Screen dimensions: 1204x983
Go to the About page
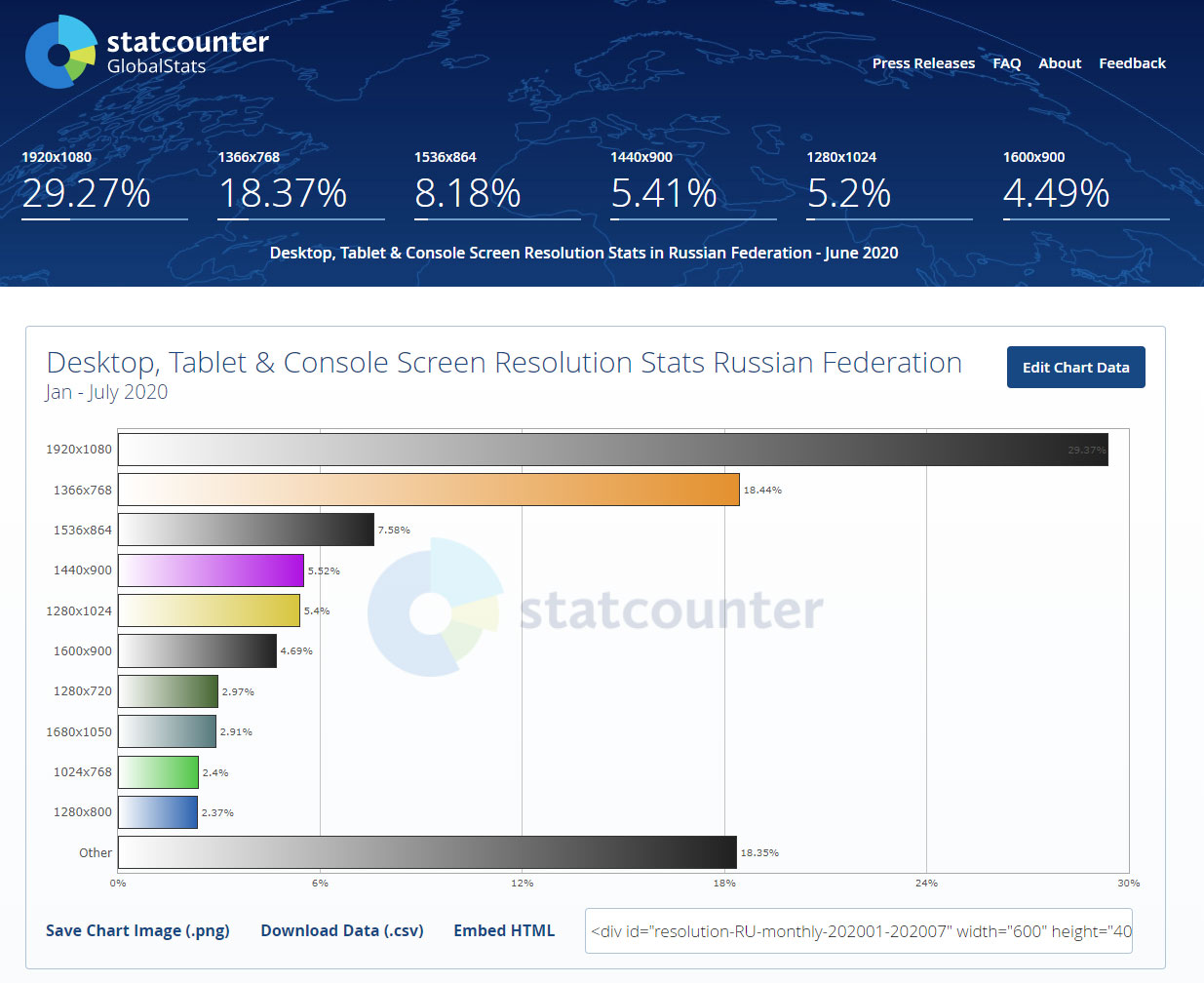(1060, 63)
